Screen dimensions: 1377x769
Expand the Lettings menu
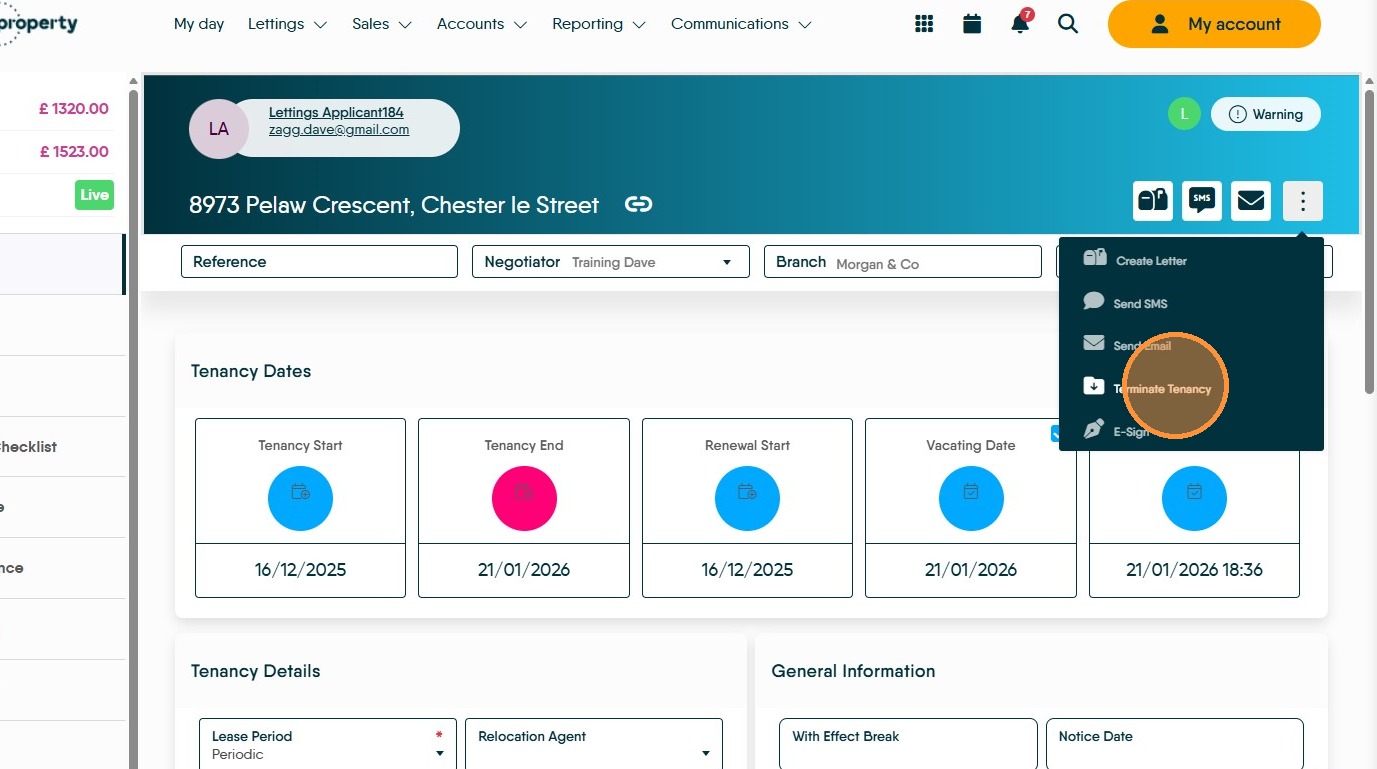(x=287, y=24)
